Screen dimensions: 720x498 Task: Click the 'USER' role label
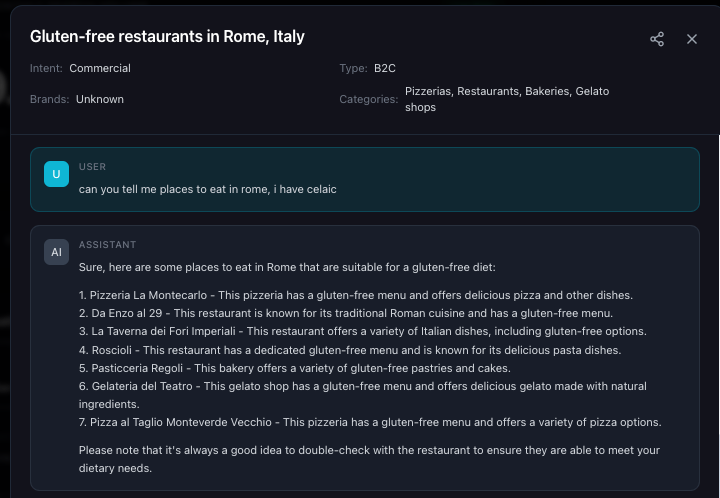click(x=92, y=167)
